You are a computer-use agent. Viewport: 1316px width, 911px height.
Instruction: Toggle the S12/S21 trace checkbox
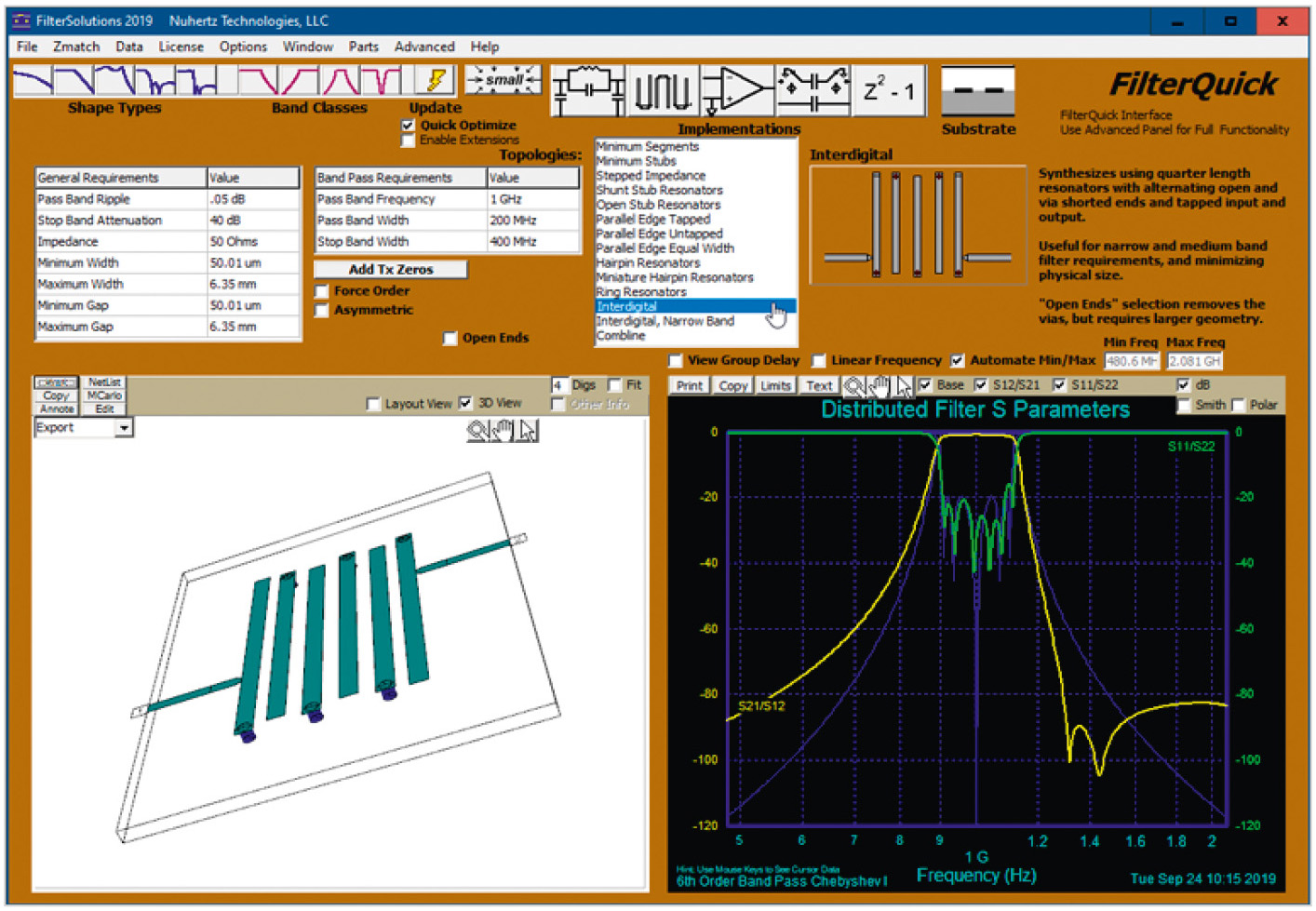click(x=981, y=385)
